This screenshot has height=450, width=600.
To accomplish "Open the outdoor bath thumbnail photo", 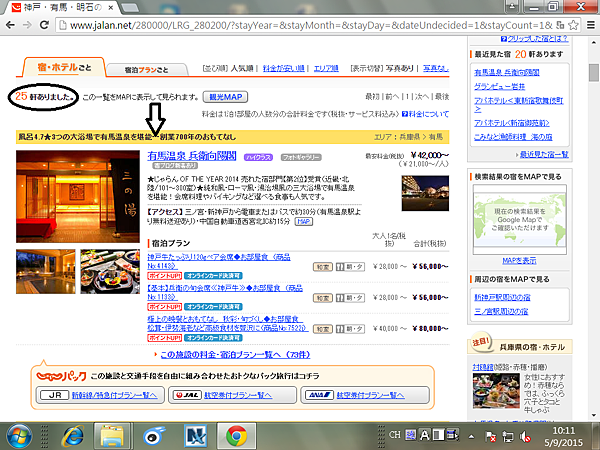I will [46, 271].
